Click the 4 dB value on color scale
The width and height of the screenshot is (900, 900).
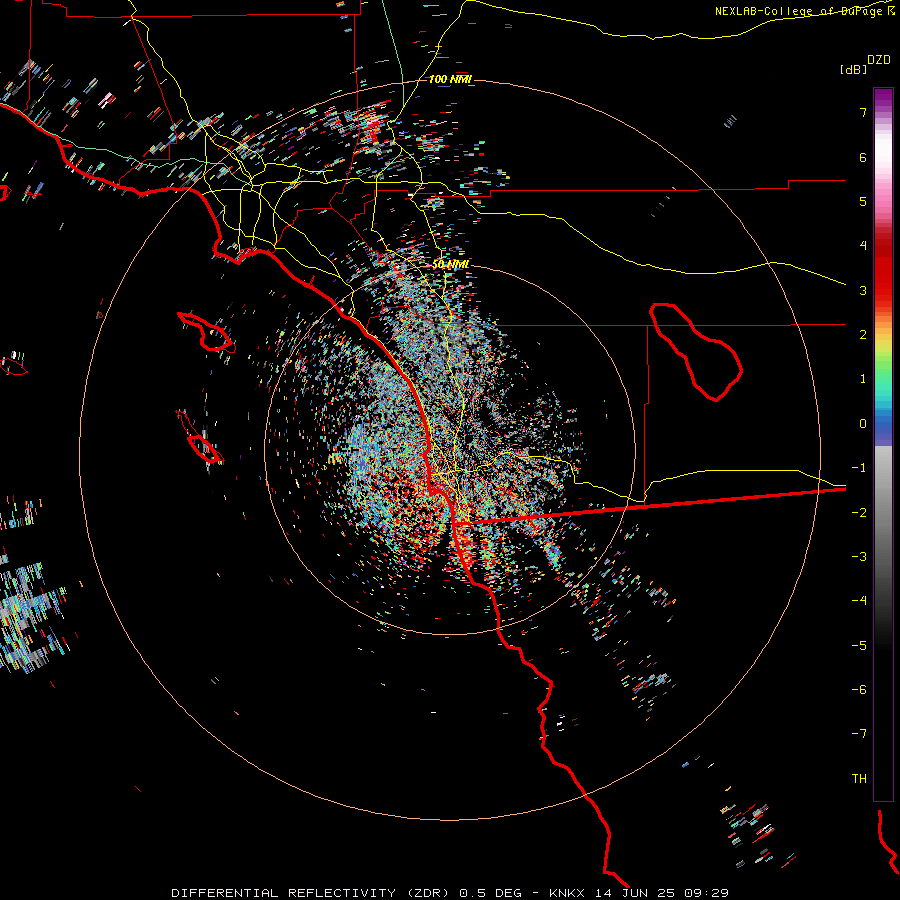863,246
